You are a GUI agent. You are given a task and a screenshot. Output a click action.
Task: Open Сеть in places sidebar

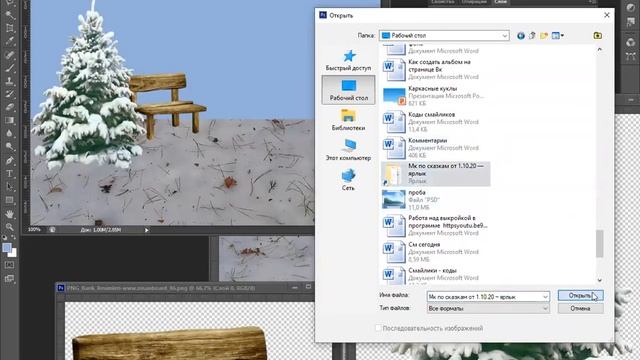[x=349, y=180]
